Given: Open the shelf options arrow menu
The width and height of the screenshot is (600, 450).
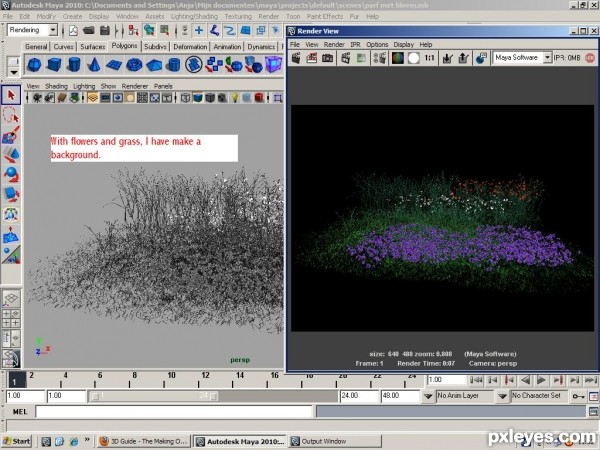Looking at the screenshot, I should [x=14, y=72].
